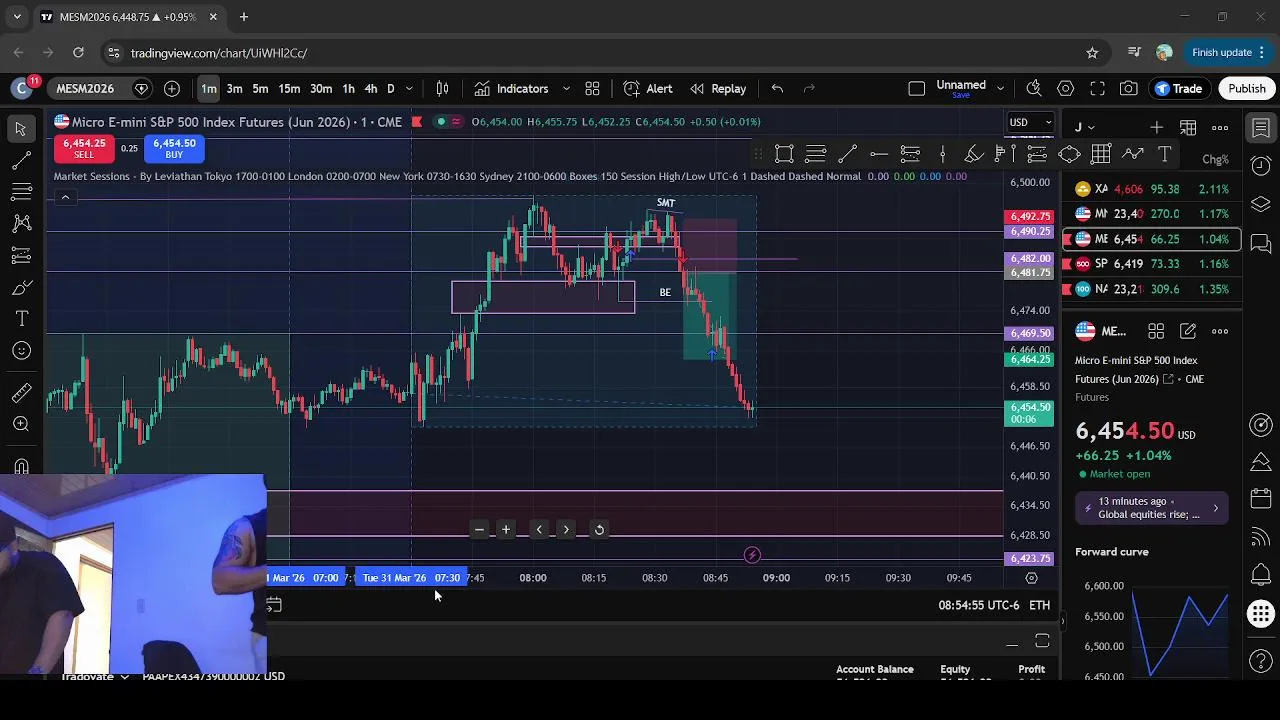Open the forecasting and measurement tools

click(x=21, y=256)
